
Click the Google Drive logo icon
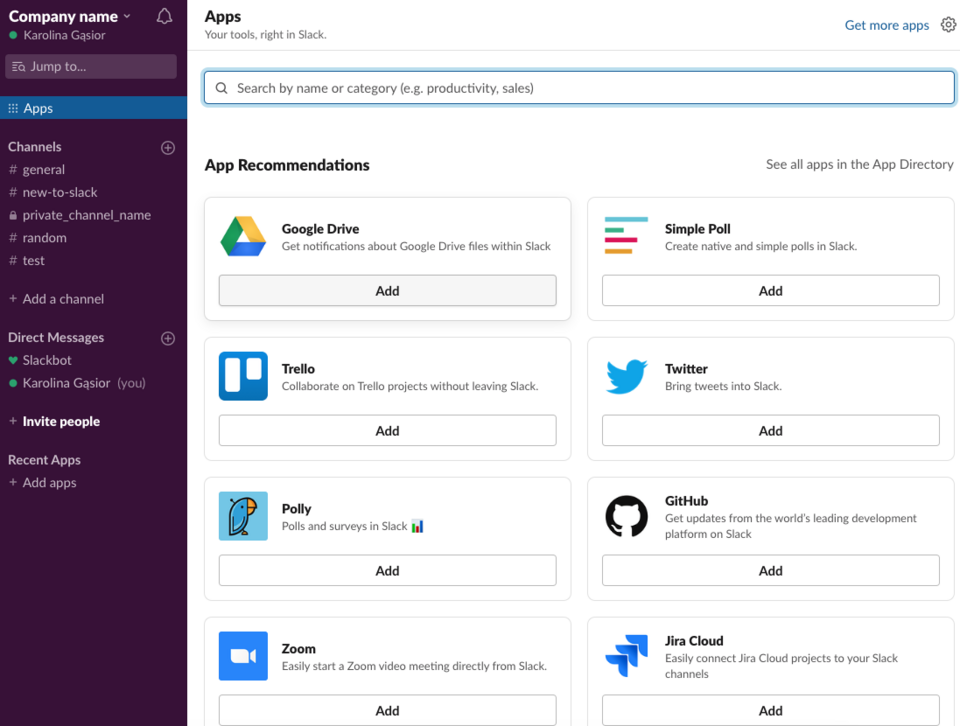coord(243,236)
